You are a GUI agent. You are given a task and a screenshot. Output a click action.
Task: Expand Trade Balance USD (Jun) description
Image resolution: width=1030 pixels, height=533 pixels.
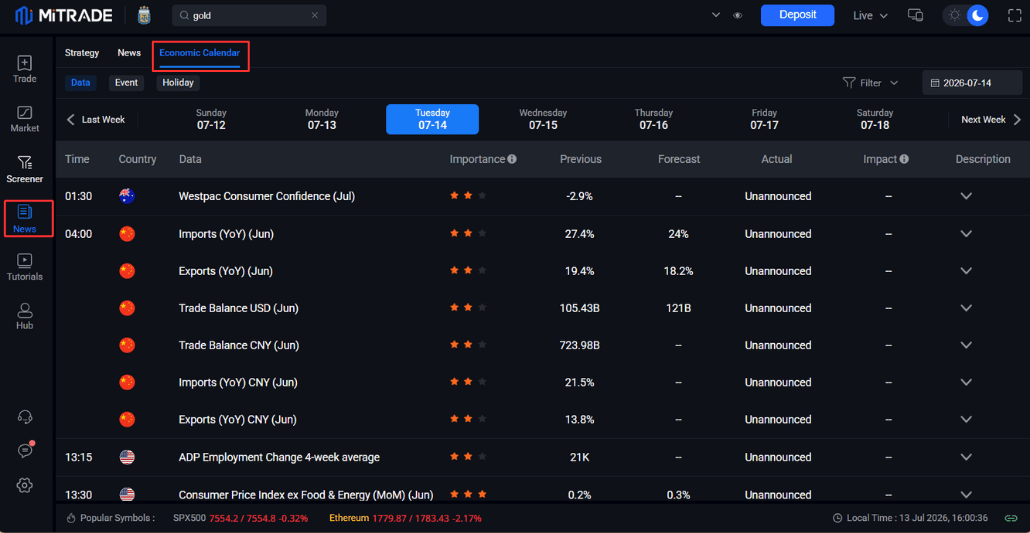click(x=966, y=308)
